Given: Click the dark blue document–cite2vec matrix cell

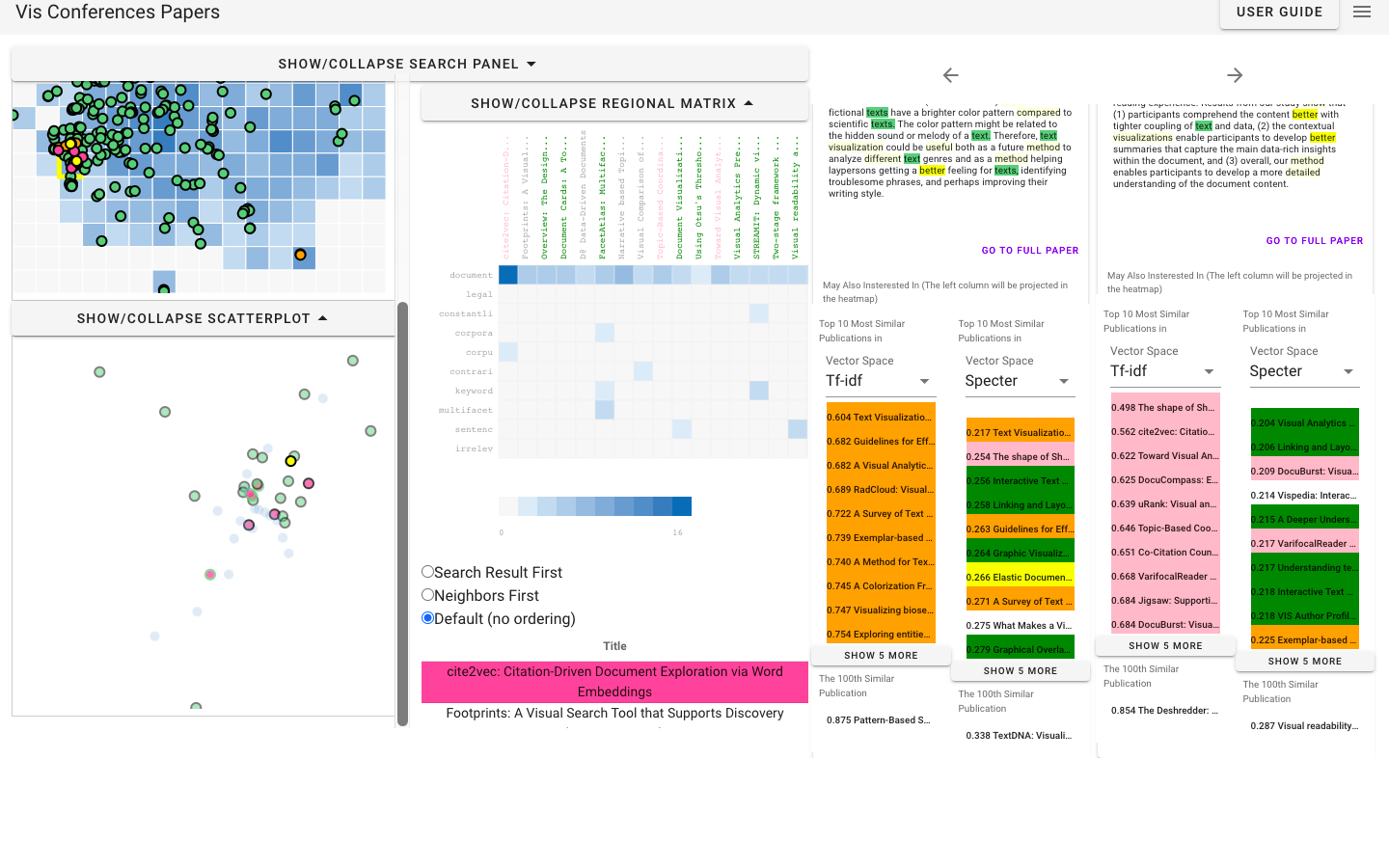Looking at the screenshot, I should pos(508,275).
